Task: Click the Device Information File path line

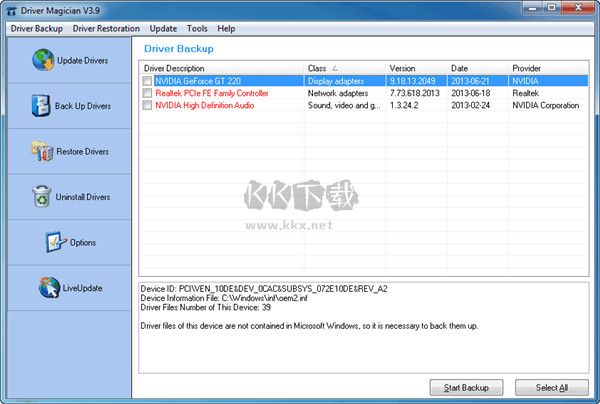Action: pos(224,298)
